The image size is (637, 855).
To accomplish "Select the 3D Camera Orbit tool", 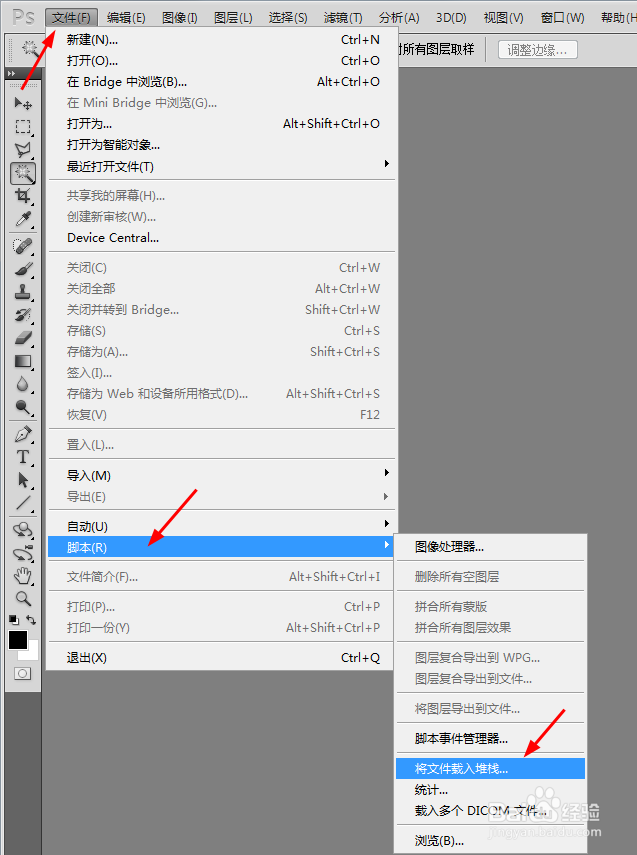I will click(23, 553).
